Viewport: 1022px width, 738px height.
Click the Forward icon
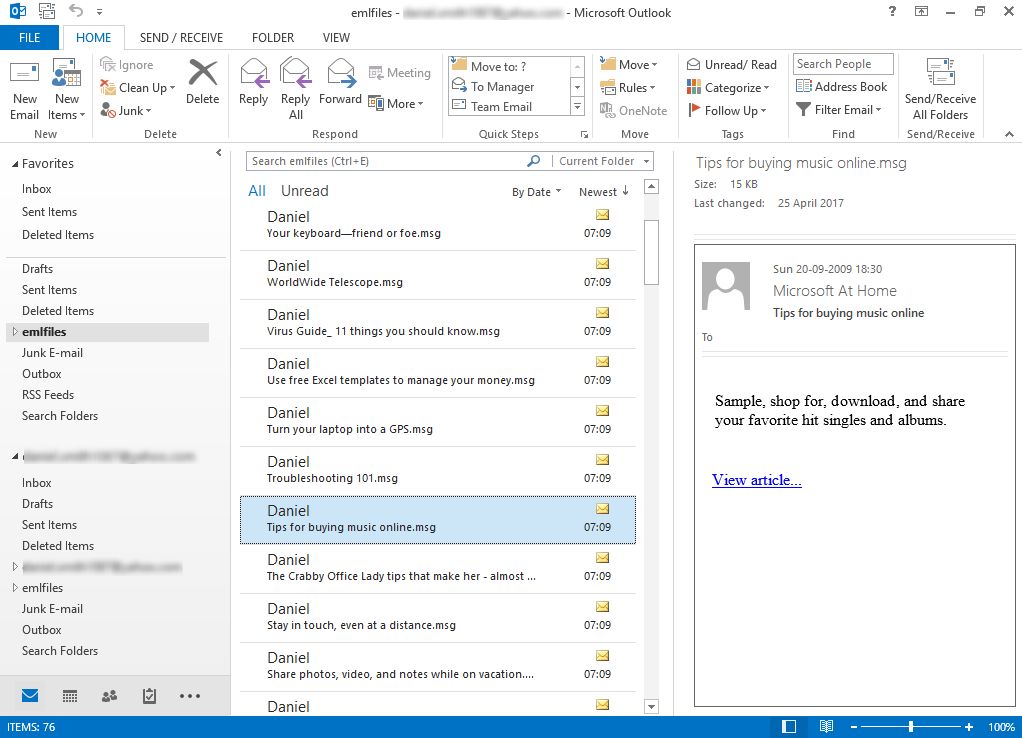pos(340,73)
